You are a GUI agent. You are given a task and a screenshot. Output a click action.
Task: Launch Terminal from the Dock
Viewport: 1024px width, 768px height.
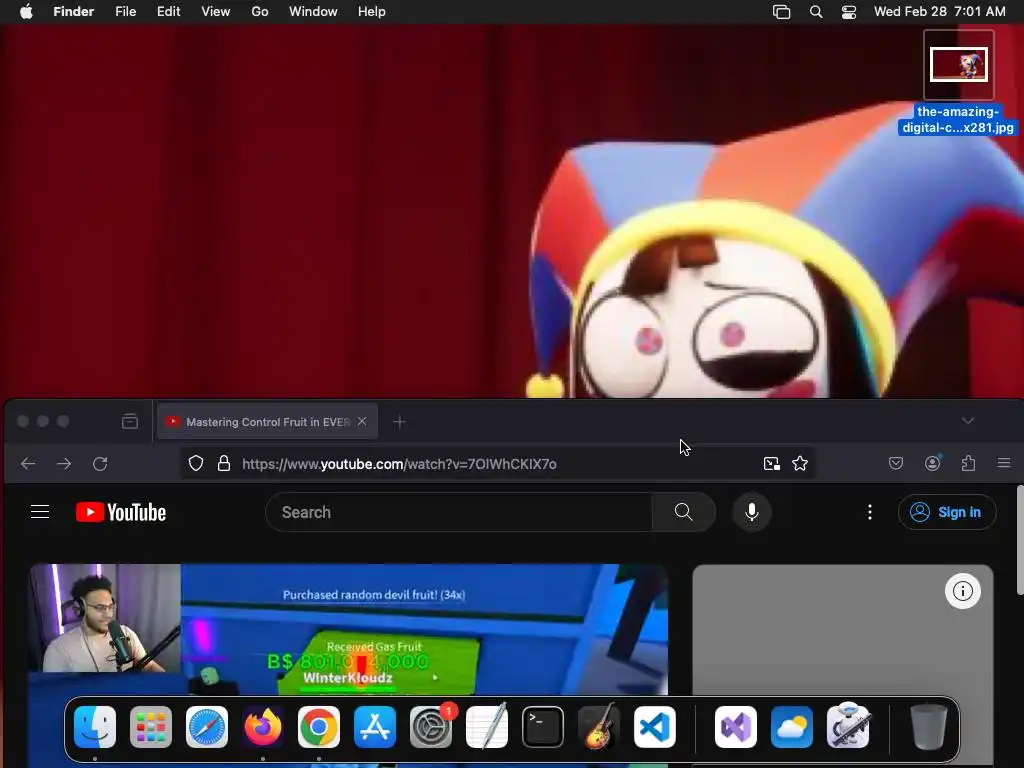543,727
